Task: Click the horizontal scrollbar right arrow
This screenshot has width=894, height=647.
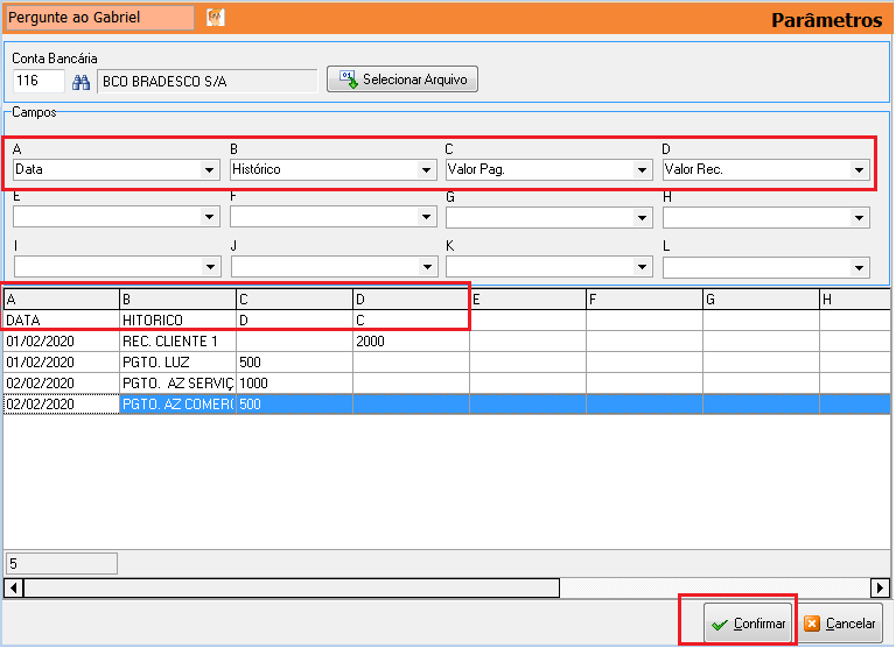Action: click(x=880, y=588)
